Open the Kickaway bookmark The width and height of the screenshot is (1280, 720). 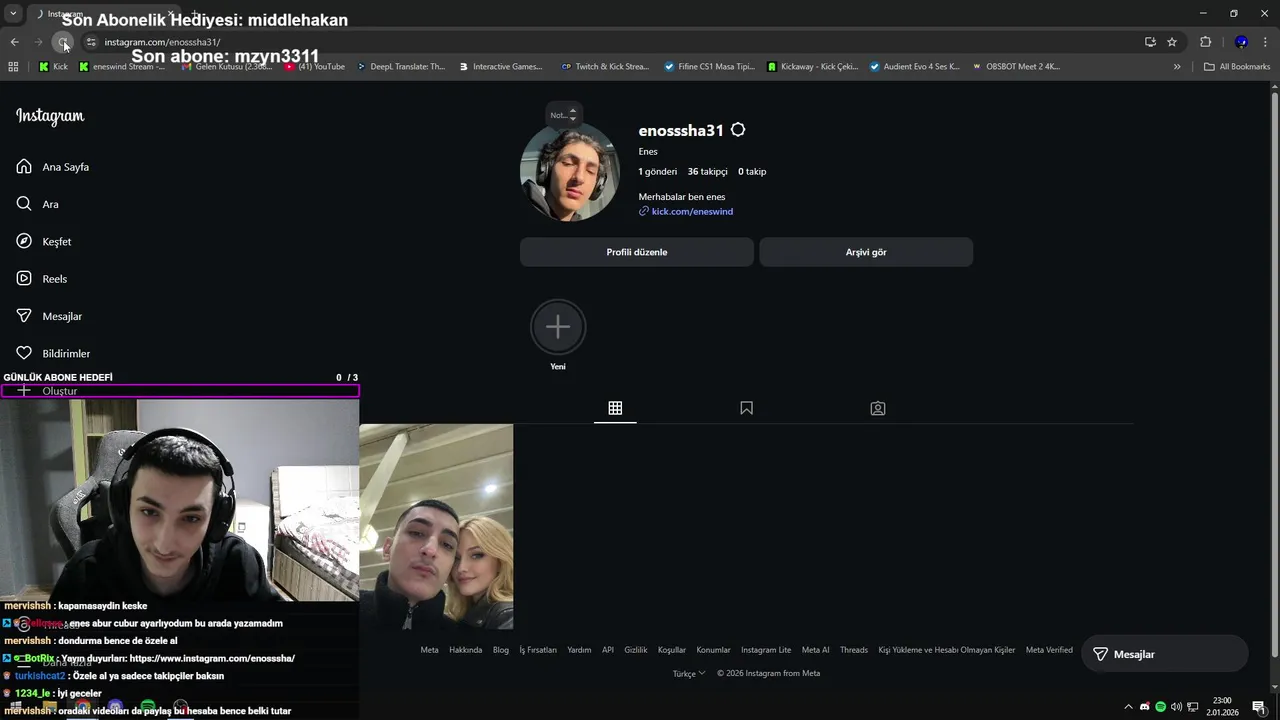[813, 67]
